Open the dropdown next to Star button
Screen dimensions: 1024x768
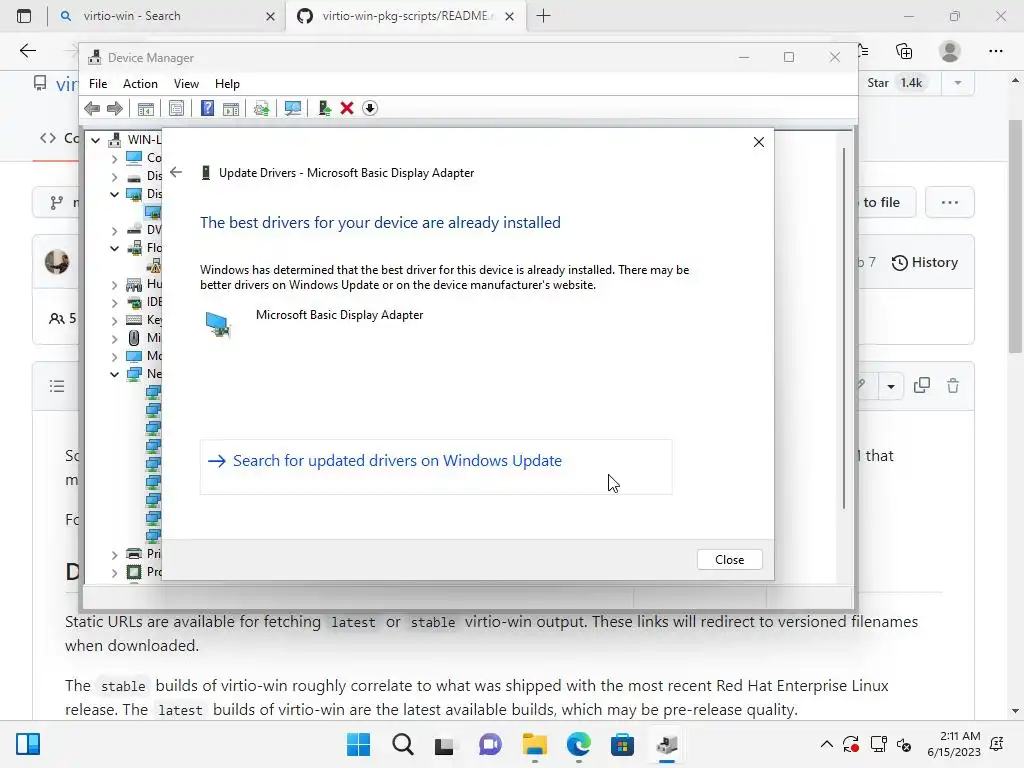coord(957,83)
